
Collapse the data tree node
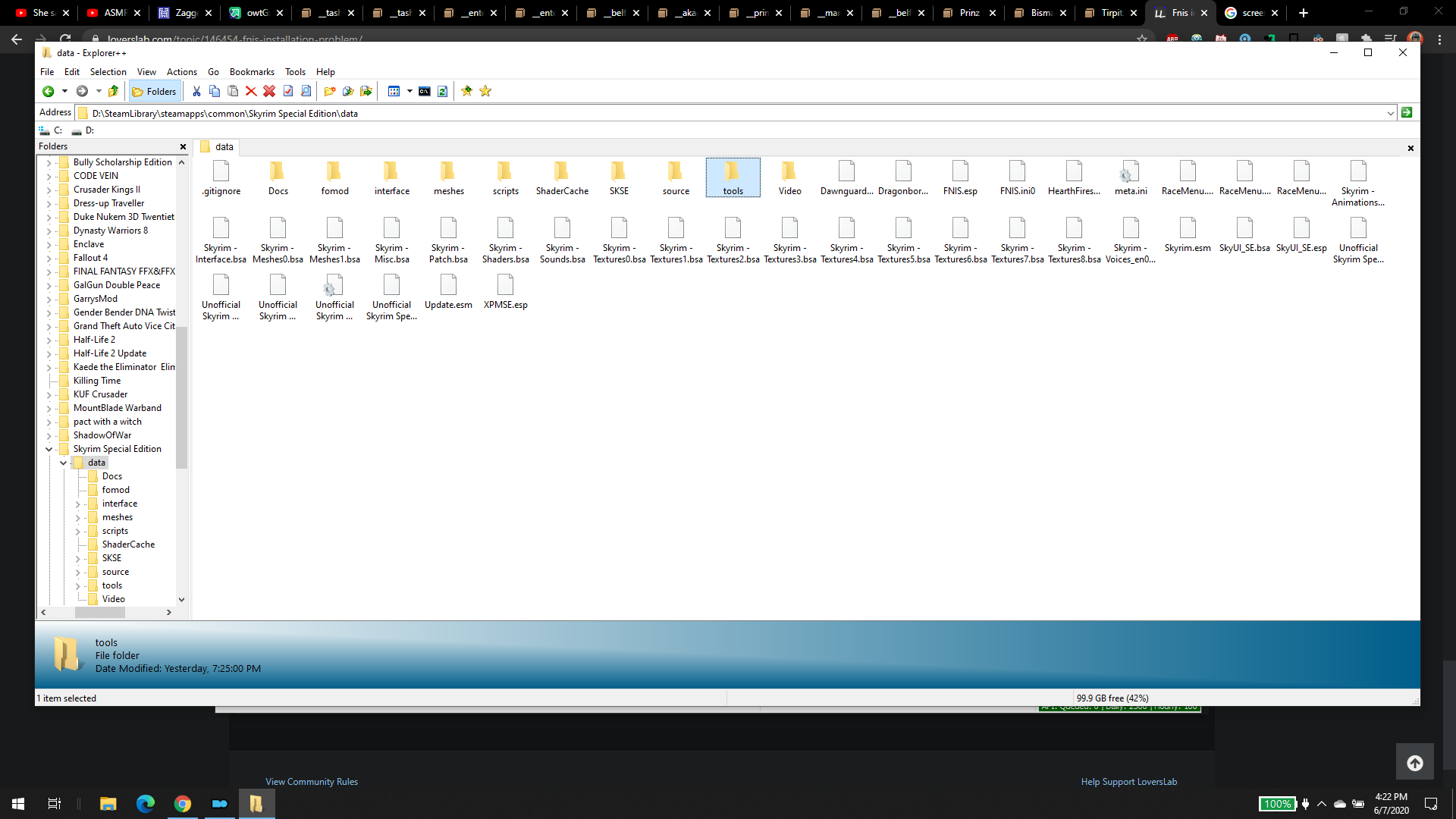pyautogui.click(x=63, y=463)
